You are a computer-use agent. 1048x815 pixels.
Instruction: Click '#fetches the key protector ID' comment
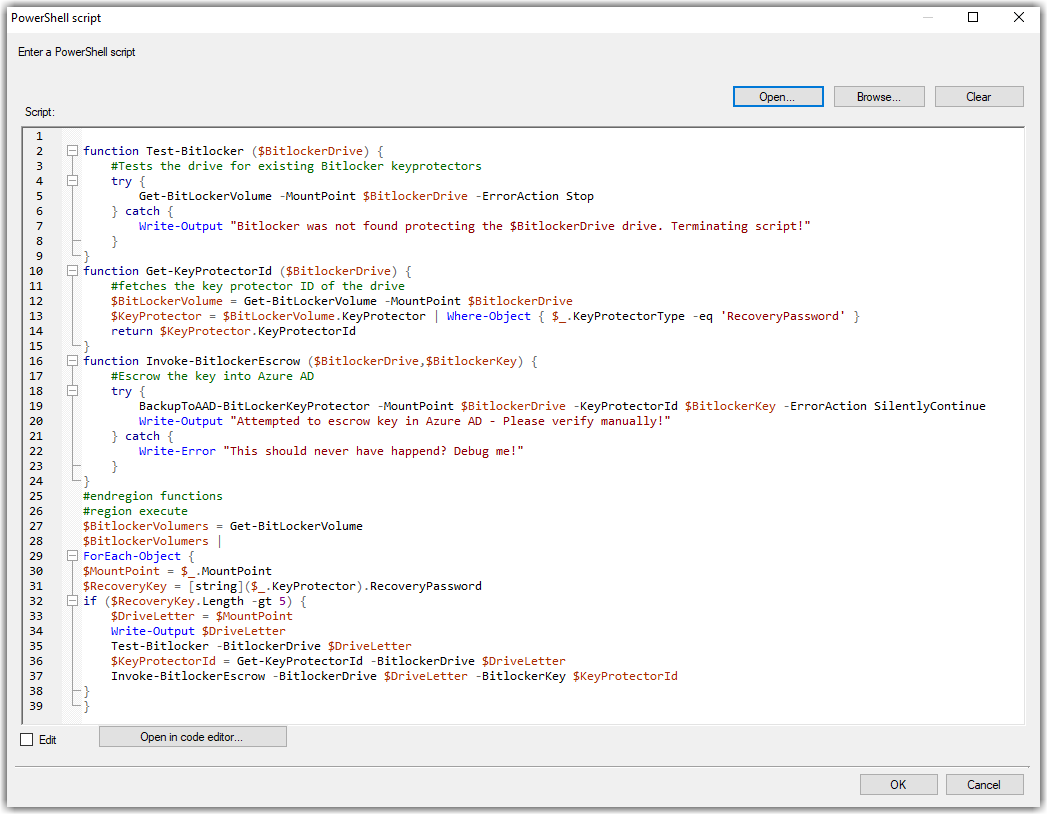click(x=258, y=286)
